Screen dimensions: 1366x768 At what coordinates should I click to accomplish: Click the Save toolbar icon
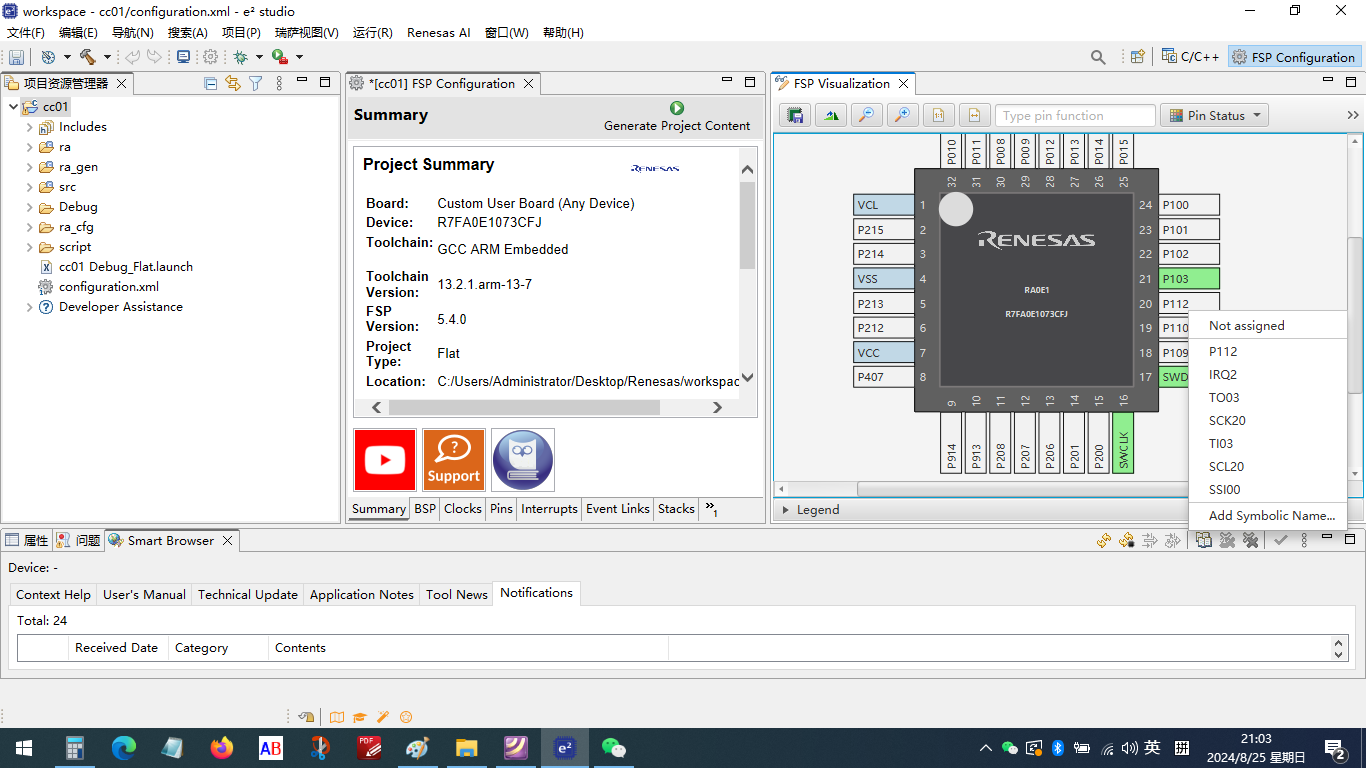(x=17, y=57)
